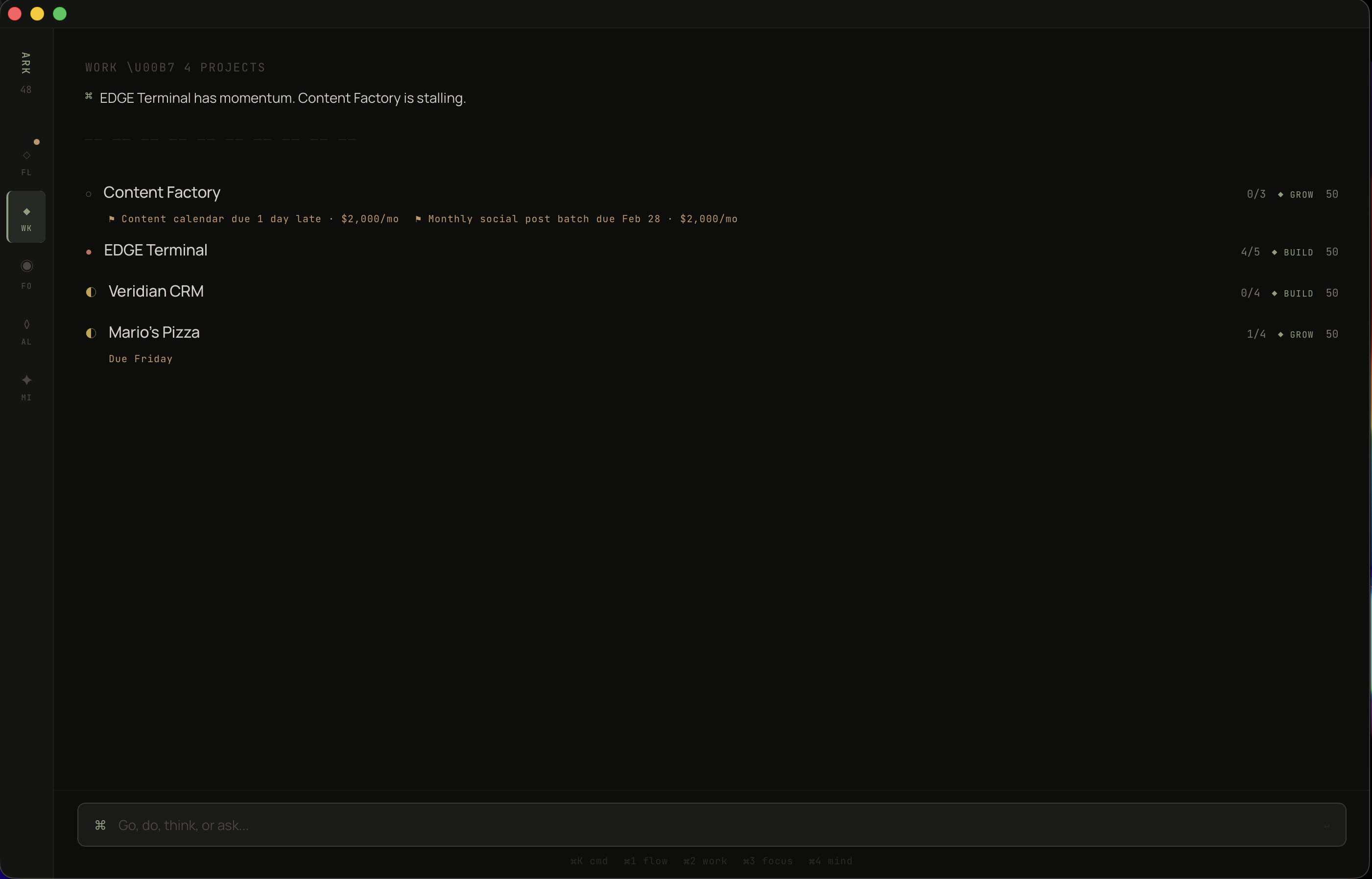Collapse Mario's Pizza Due Friday note

(141, 359)
